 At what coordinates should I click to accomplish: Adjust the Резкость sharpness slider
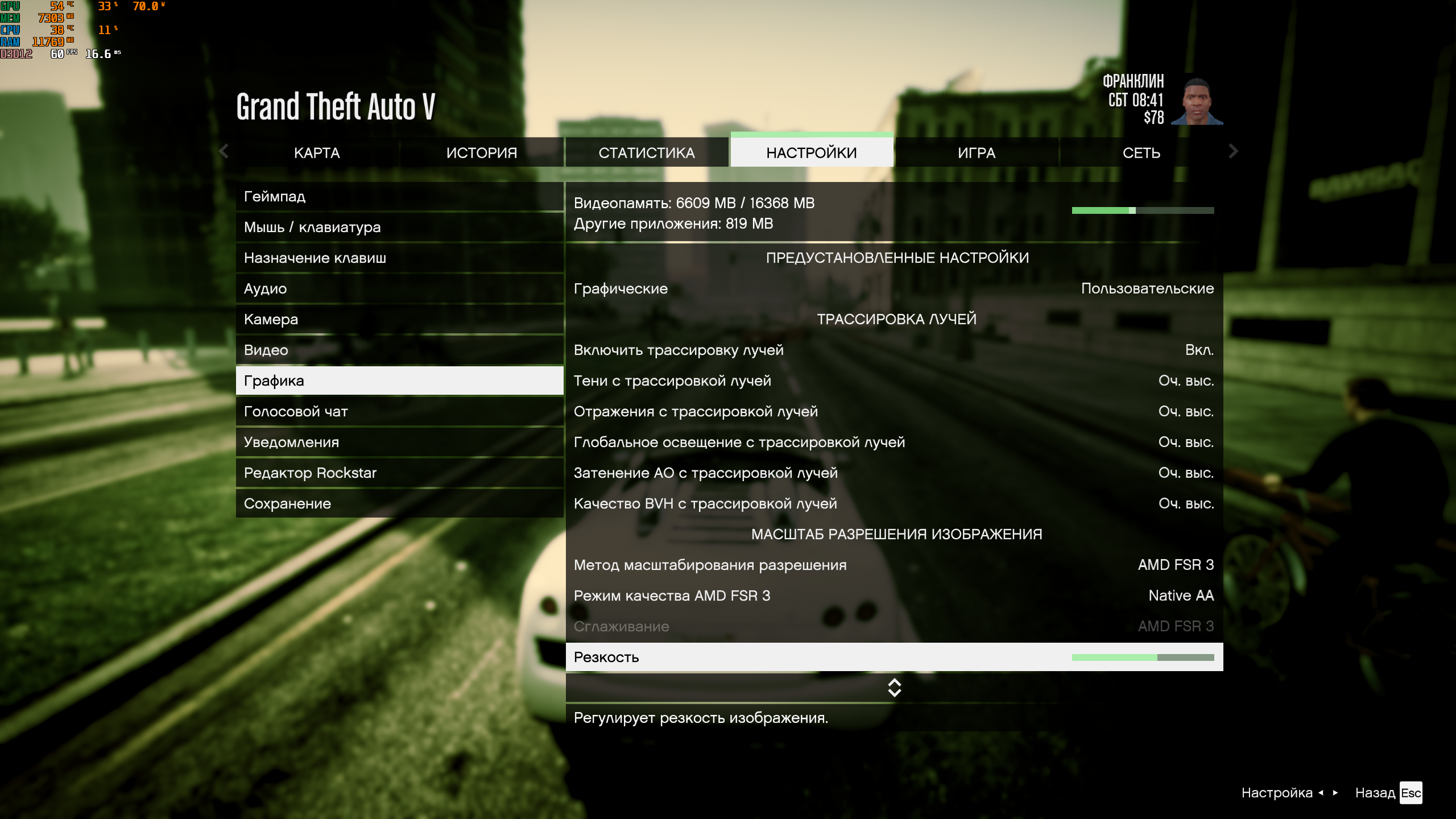[1143, 657]
